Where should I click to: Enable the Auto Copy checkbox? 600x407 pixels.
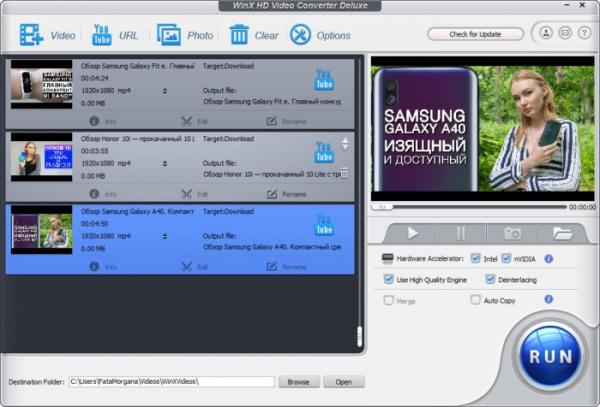(x=476, y=299)
